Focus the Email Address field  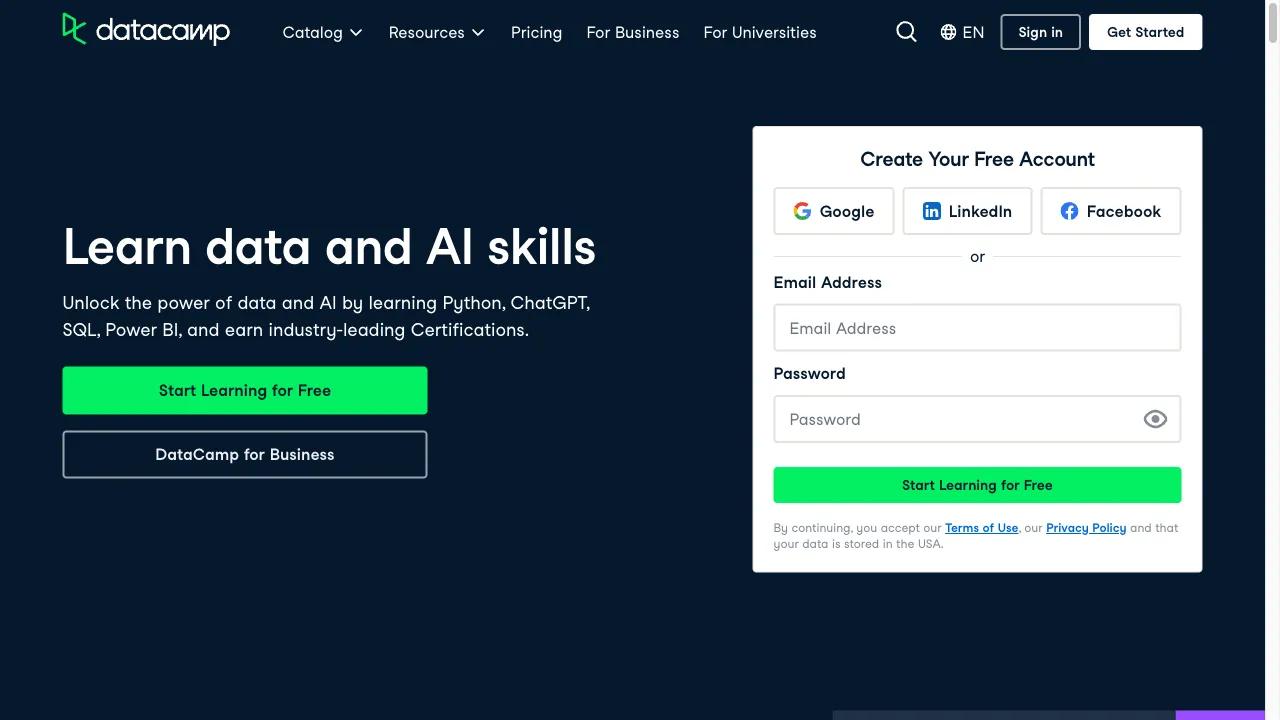click(x=977, y=328)
